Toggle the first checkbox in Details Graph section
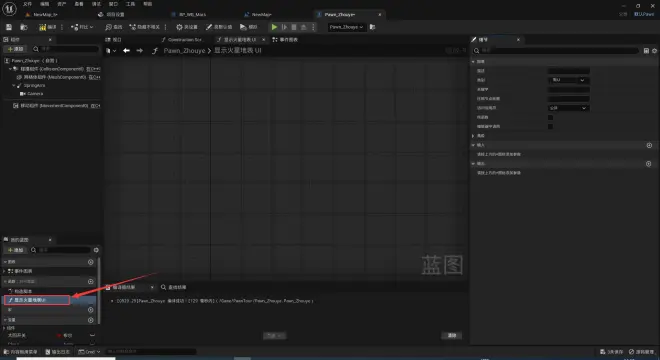This screenshot has height=360, width=660. coord(550,117)
